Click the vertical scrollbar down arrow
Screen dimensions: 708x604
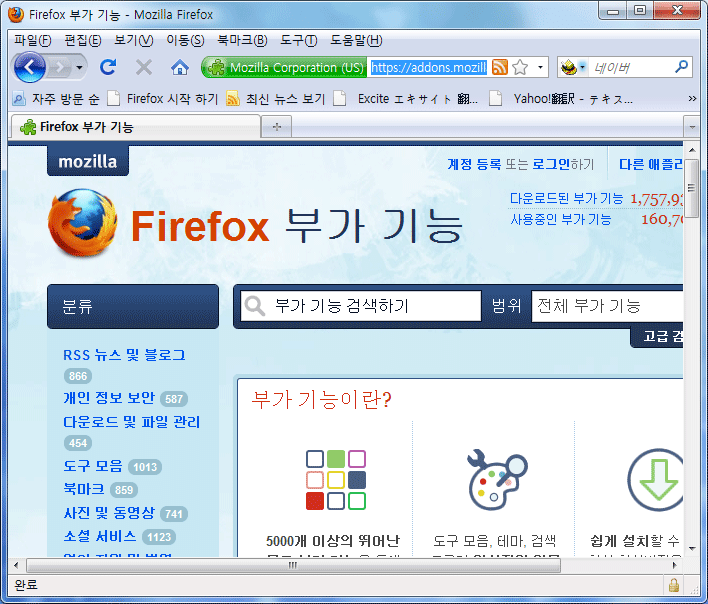pos(692,549)
